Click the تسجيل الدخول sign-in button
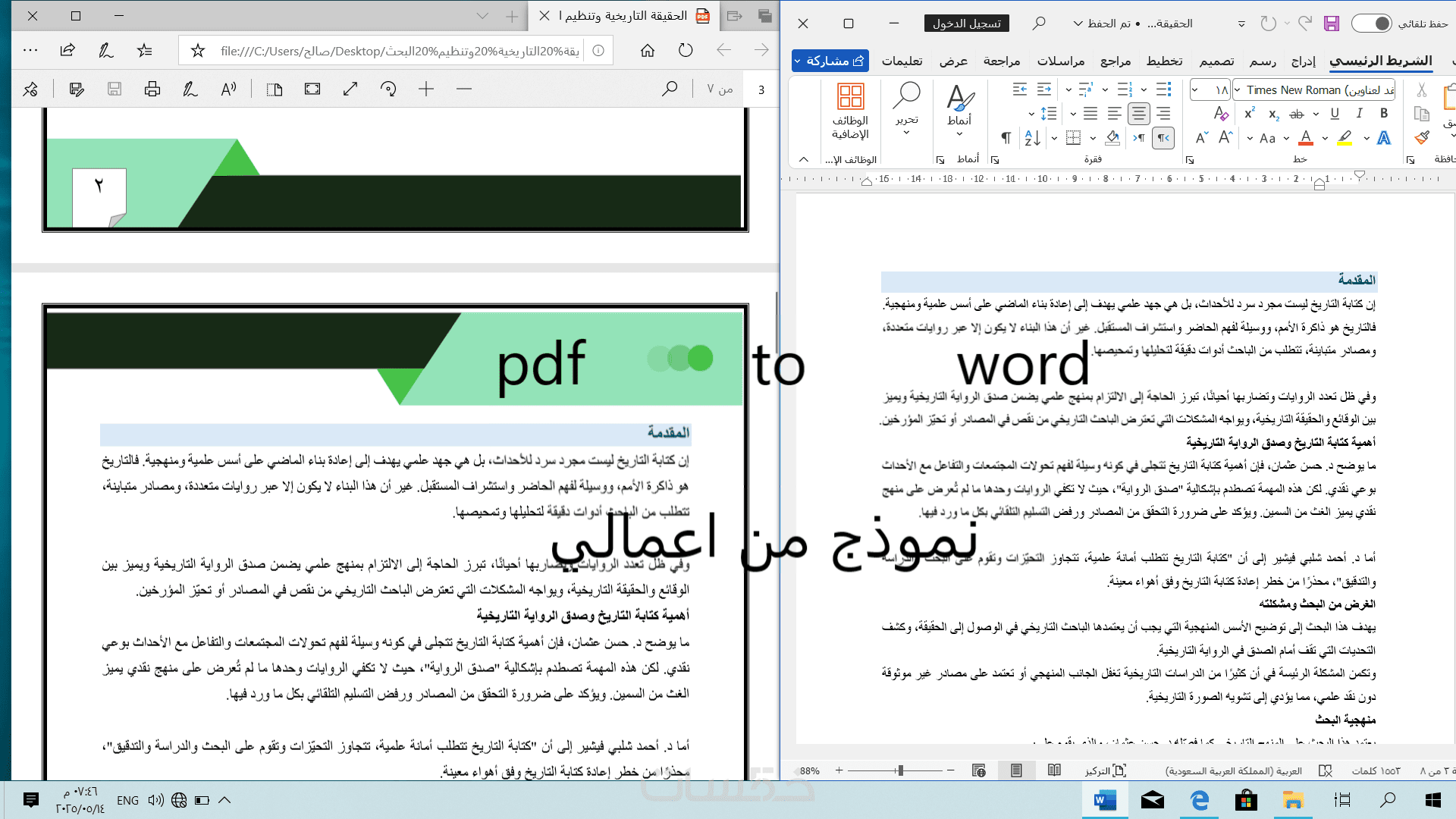The image size is (1456, 819). pos(966,24)
